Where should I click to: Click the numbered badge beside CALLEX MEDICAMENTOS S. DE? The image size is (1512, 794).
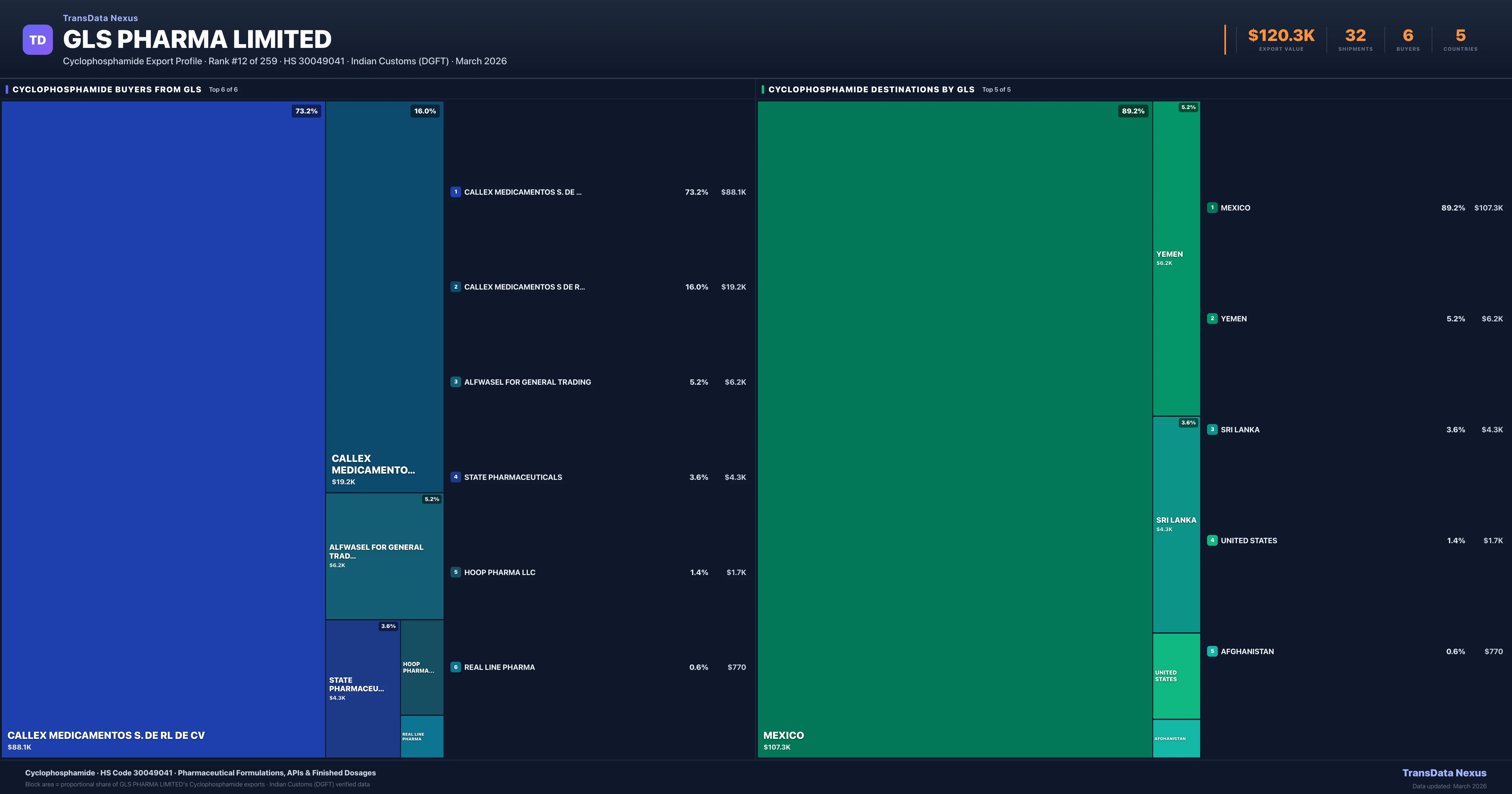point(456,192)
